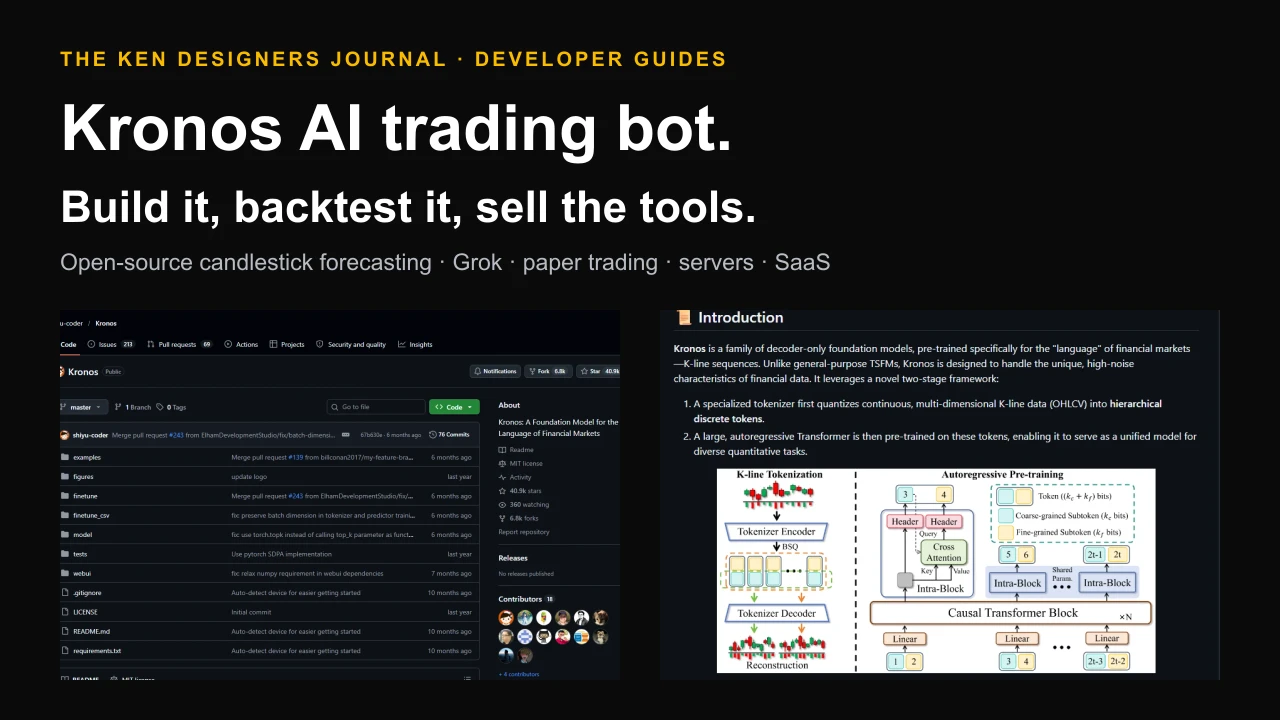Open the model folder
1280x720 pixels.
pyautogui.click(x=82, y=535)
